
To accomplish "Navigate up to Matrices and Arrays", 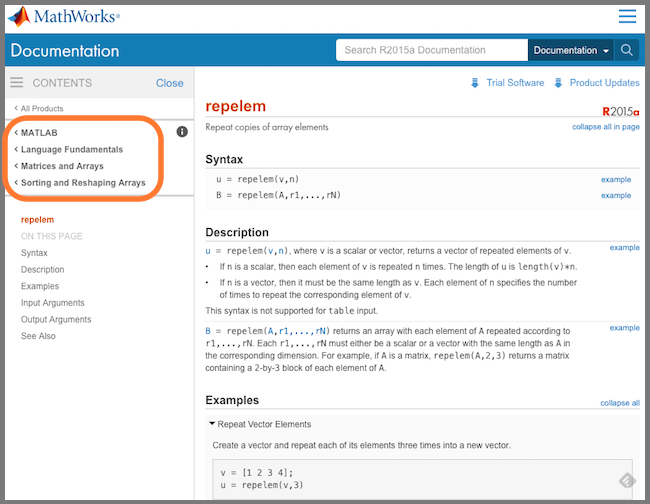I will pos(62,166).
